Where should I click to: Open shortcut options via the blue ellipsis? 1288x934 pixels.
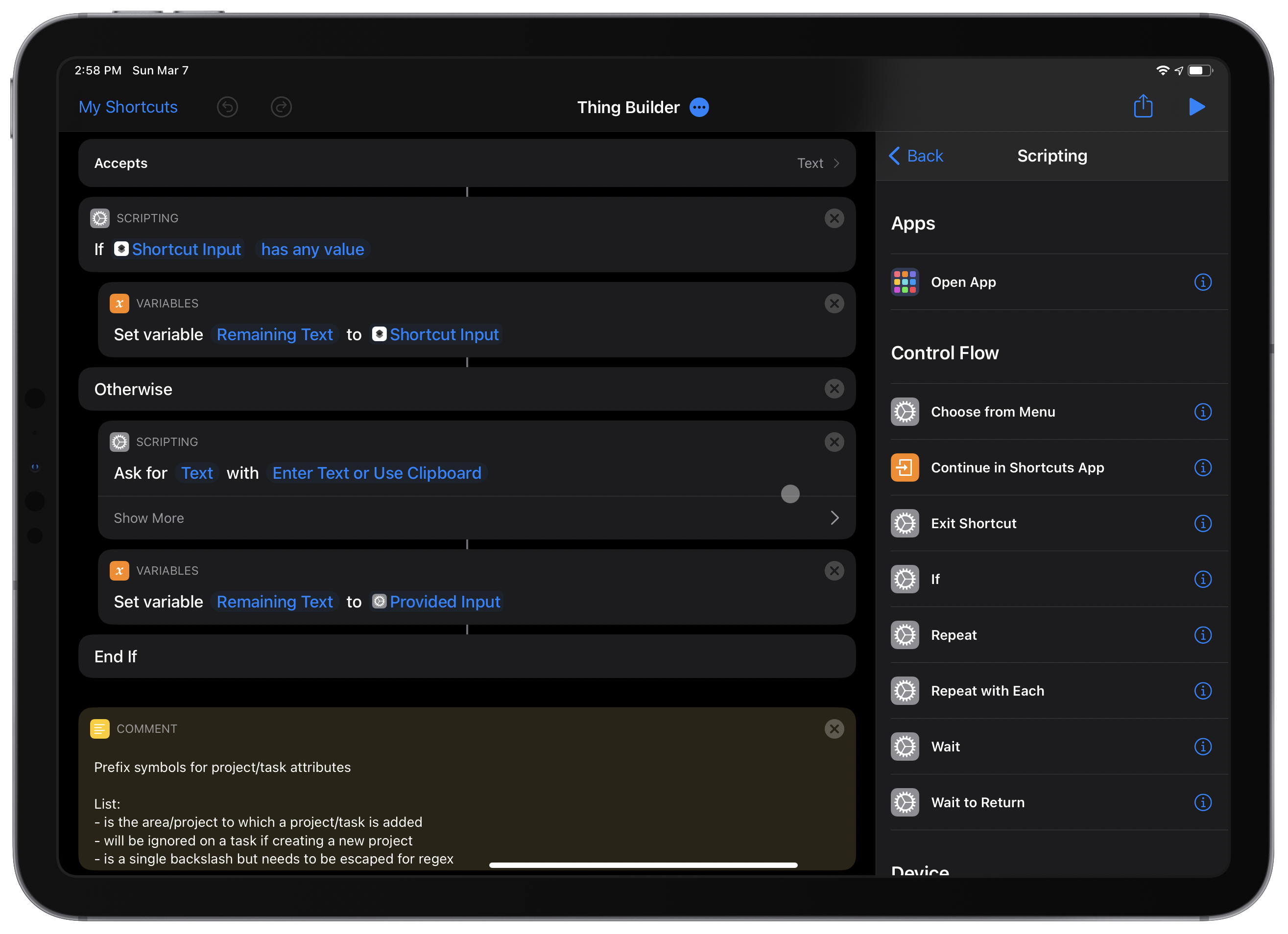point(699,107)
